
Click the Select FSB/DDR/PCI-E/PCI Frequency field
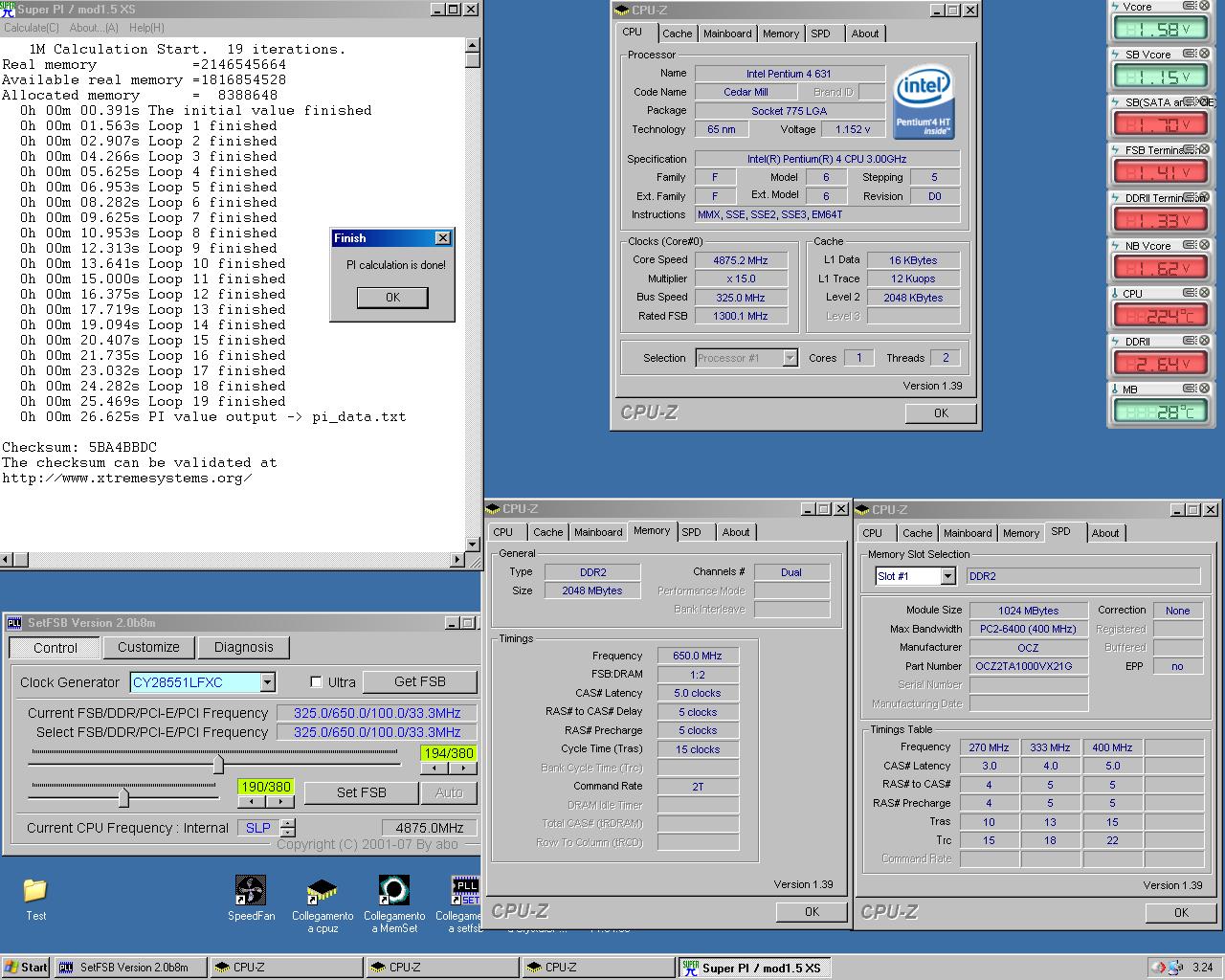click(377, 732)
